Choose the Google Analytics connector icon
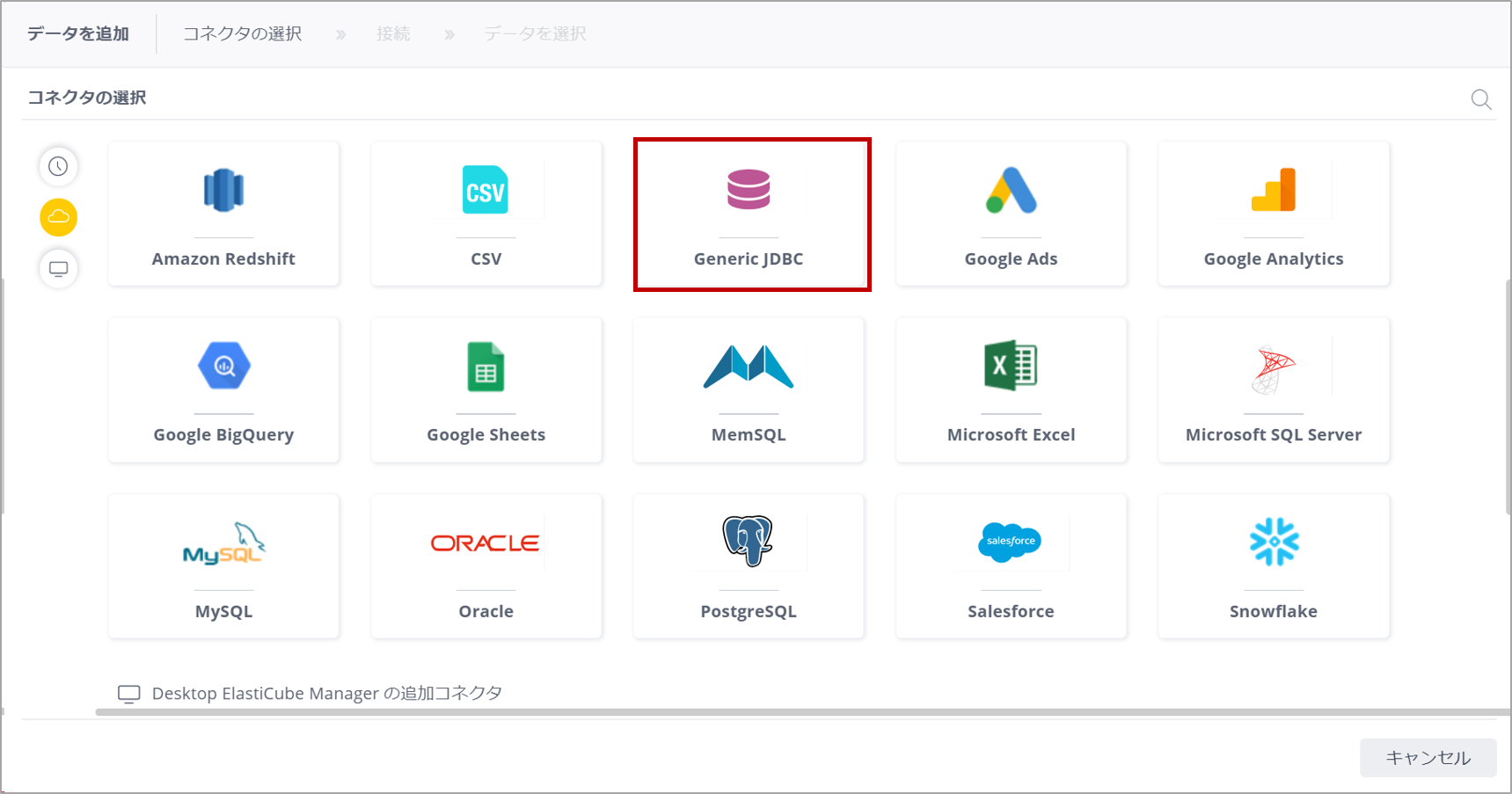 [x=1274, y=190]
